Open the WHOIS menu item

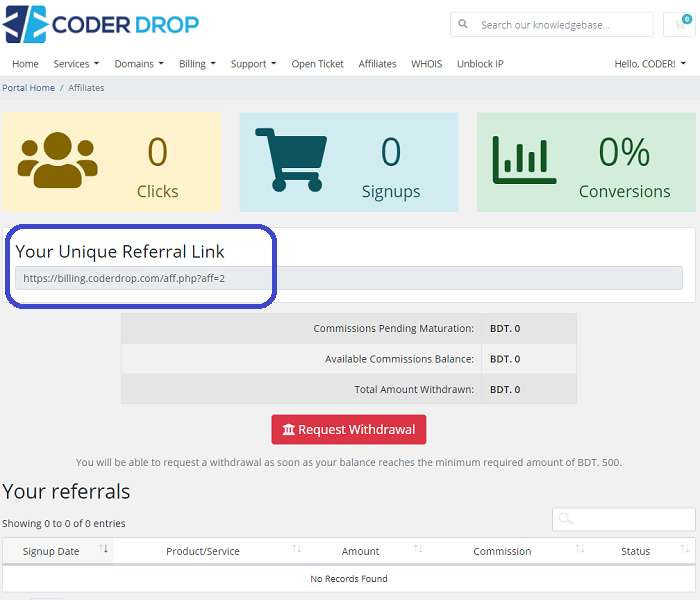tap(426, 64)
